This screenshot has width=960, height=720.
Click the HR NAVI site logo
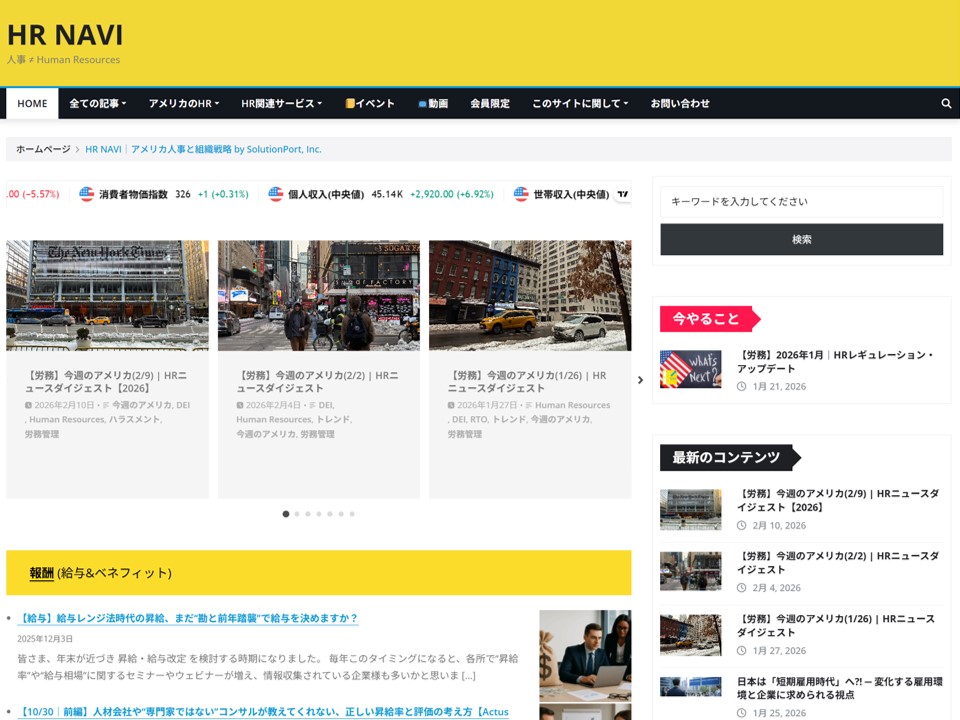65,35
